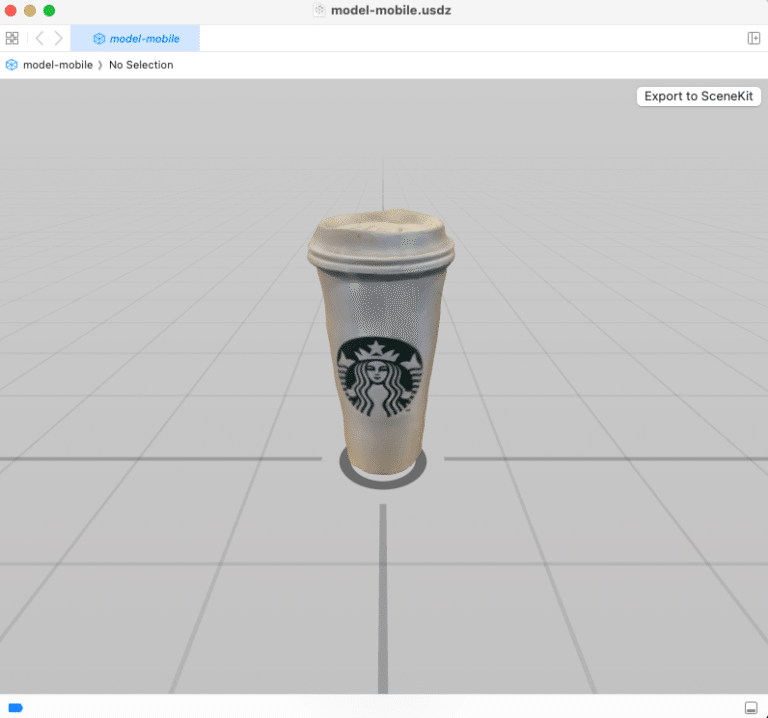The width and height of the screenshot is (768, 718).
Task: Add editor pane on the right
Action: [753, 38]
